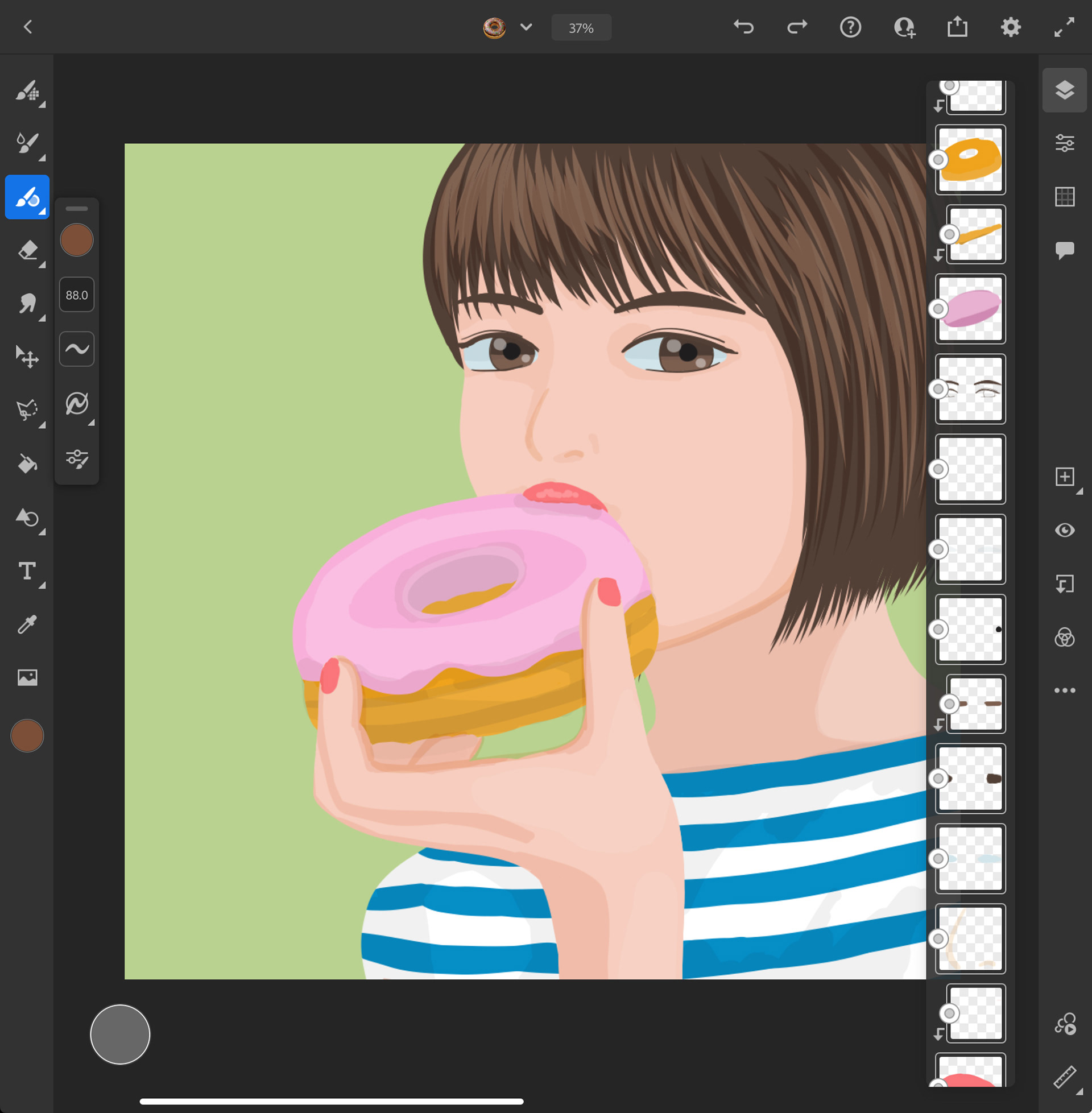Screen dimensions: 1092x1113
Task: Open more layer actions menu
Action: (1064, 690)
